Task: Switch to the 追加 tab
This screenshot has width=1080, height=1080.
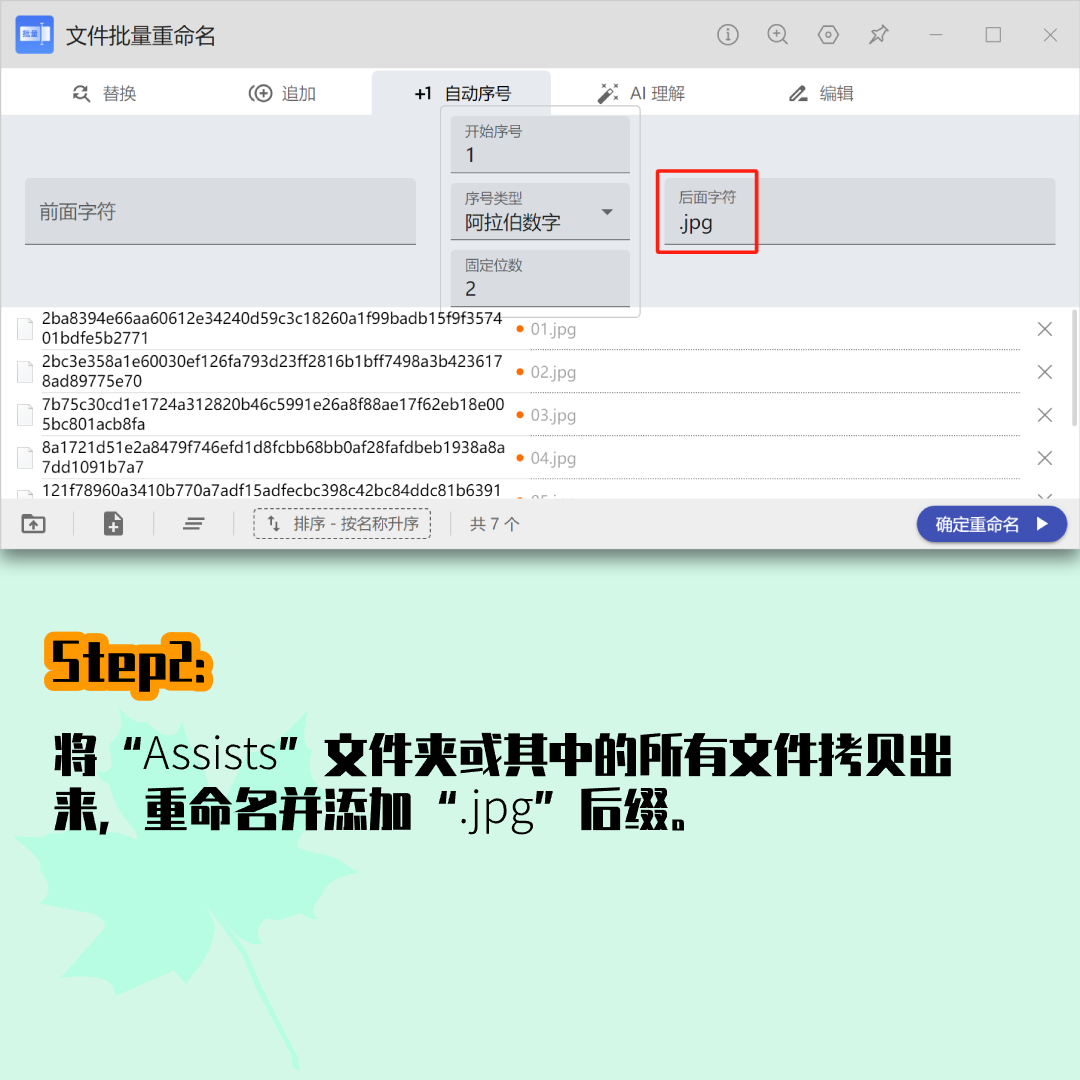Action: pos(283,94)
